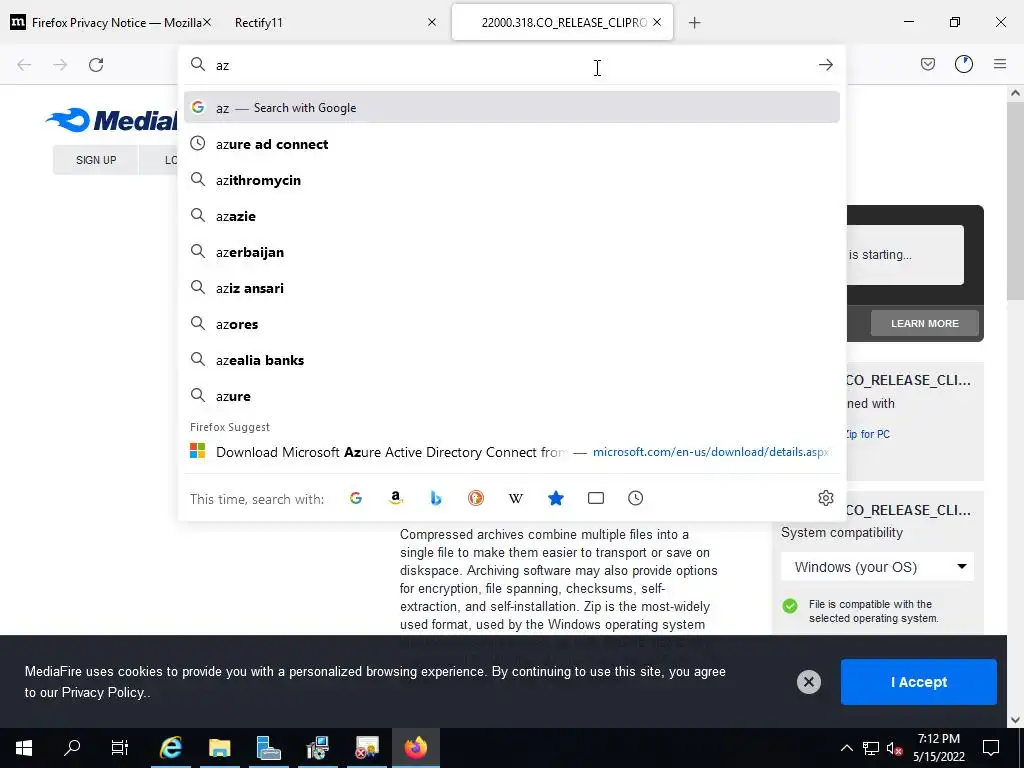Close Firefox Privacy Notice tab
The width and height of the screenshot is (1024, 768).
pos(207,22)
